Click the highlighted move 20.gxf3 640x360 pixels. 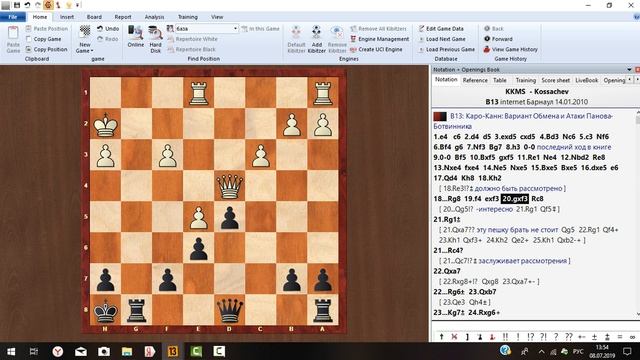(x=515, y=199)
